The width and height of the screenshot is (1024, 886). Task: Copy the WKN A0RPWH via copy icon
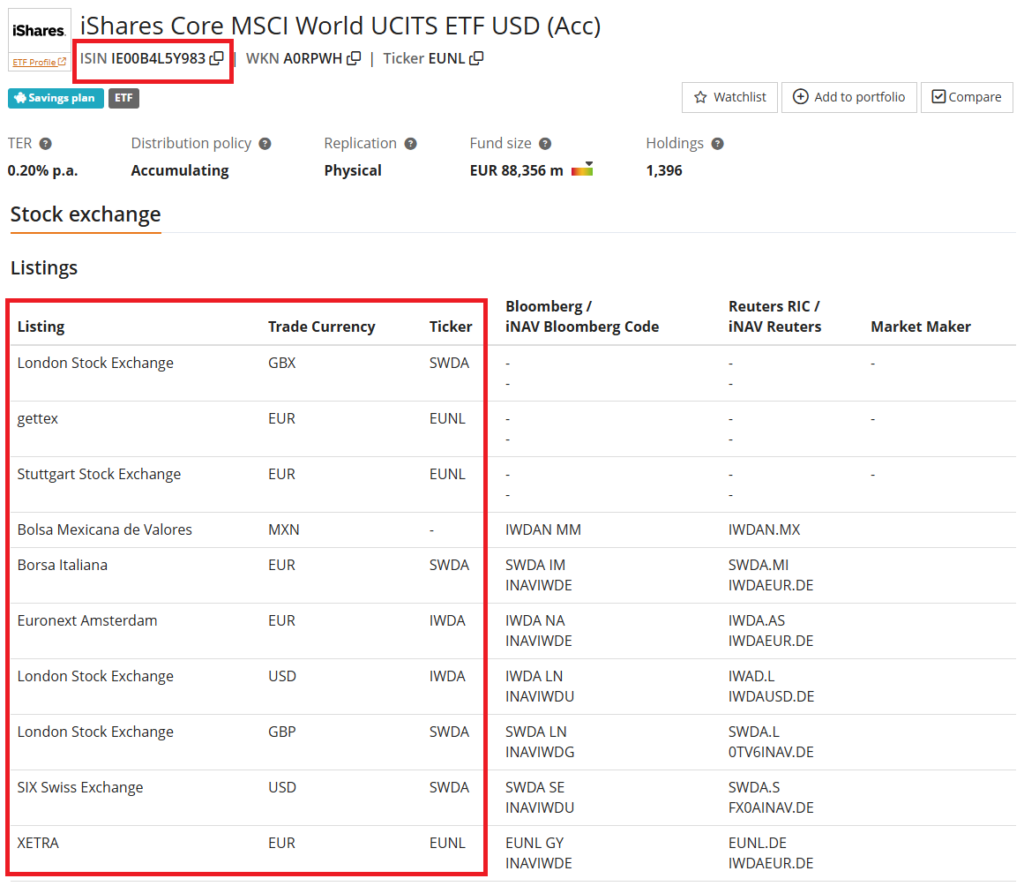pyautogui.click(x=353, y=59)
